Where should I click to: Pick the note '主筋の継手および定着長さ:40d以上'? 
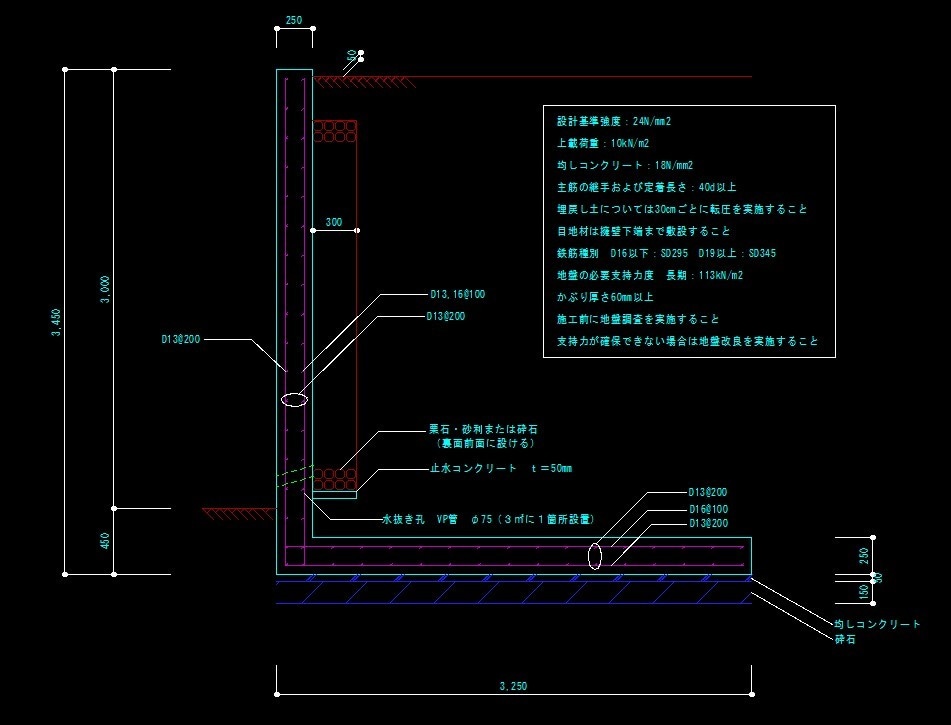tap(647, 187)
